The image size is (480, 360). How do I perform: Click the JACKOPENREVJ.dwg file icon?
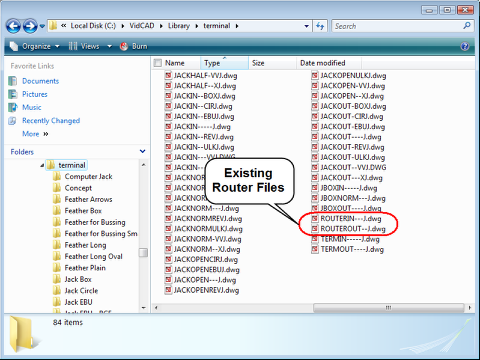(x=168, y=290)
